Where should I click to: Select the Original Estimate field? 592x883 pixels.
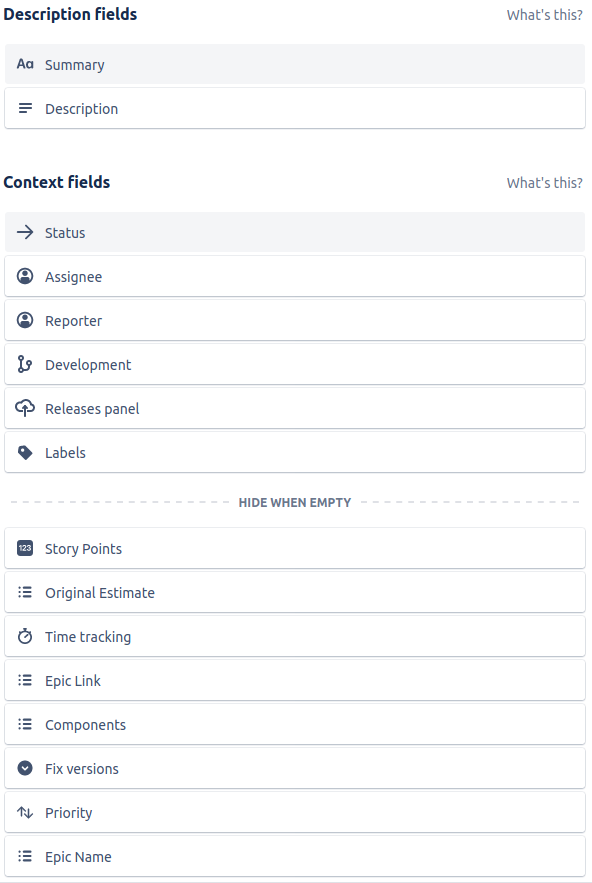tap(295, 592)
